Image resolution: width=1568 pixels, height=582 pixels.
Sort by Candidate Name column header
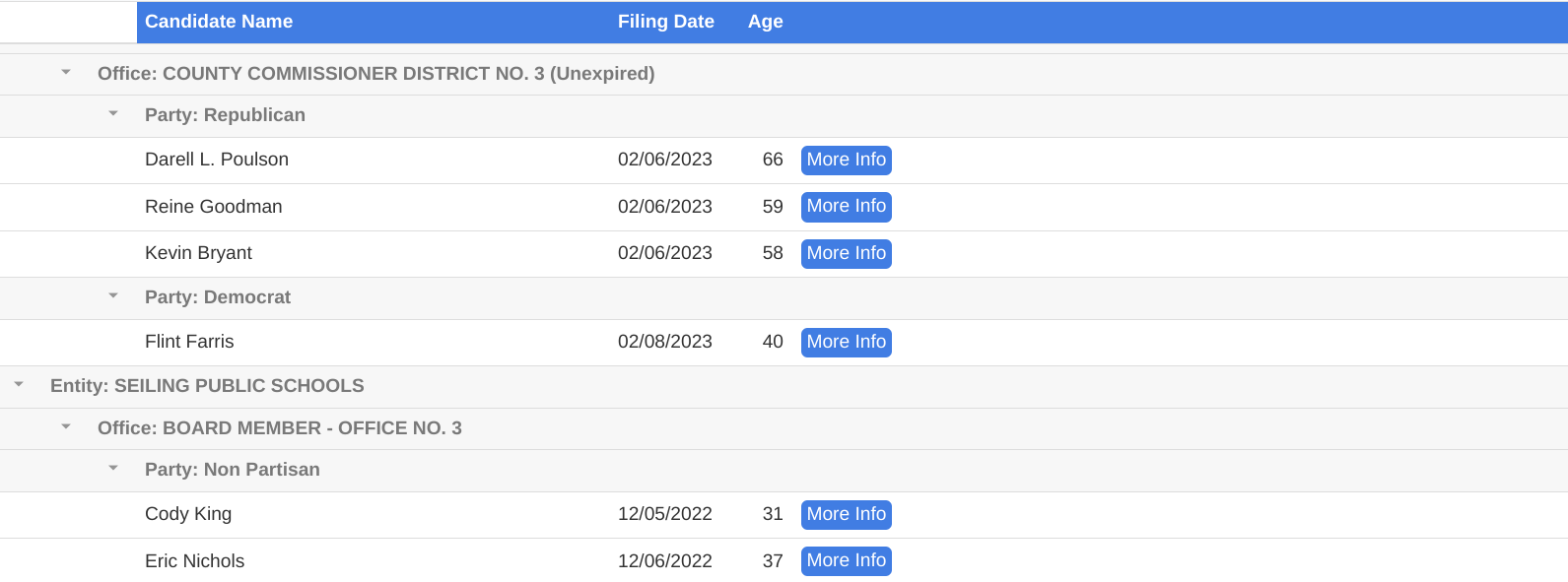[219, 22]
